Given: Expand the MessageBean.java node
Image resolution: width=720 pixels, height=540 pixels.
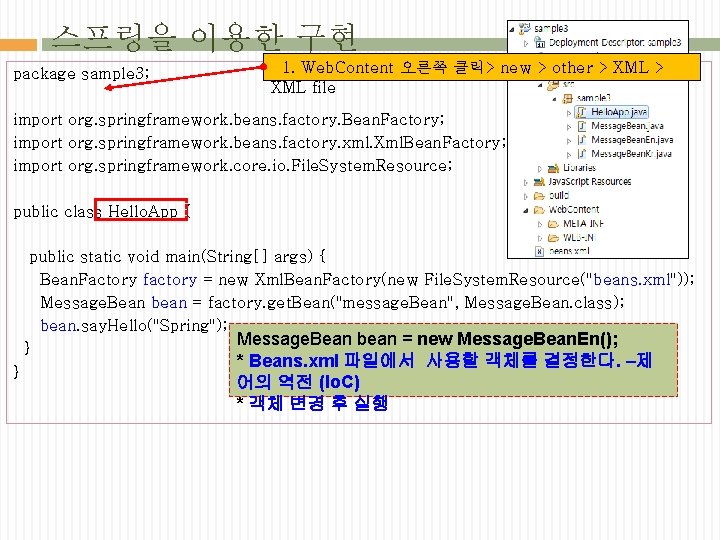Looking at the screenshot, I should click(x=569, y=127).
